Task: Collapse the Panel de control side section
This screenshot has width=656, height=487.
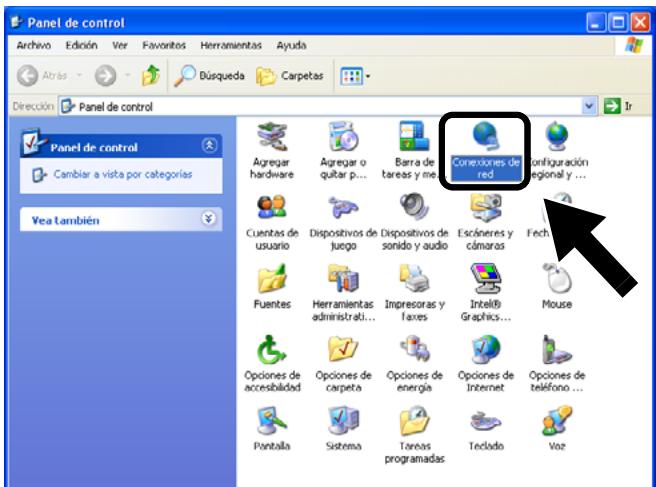Action: (x=209, y=146)
